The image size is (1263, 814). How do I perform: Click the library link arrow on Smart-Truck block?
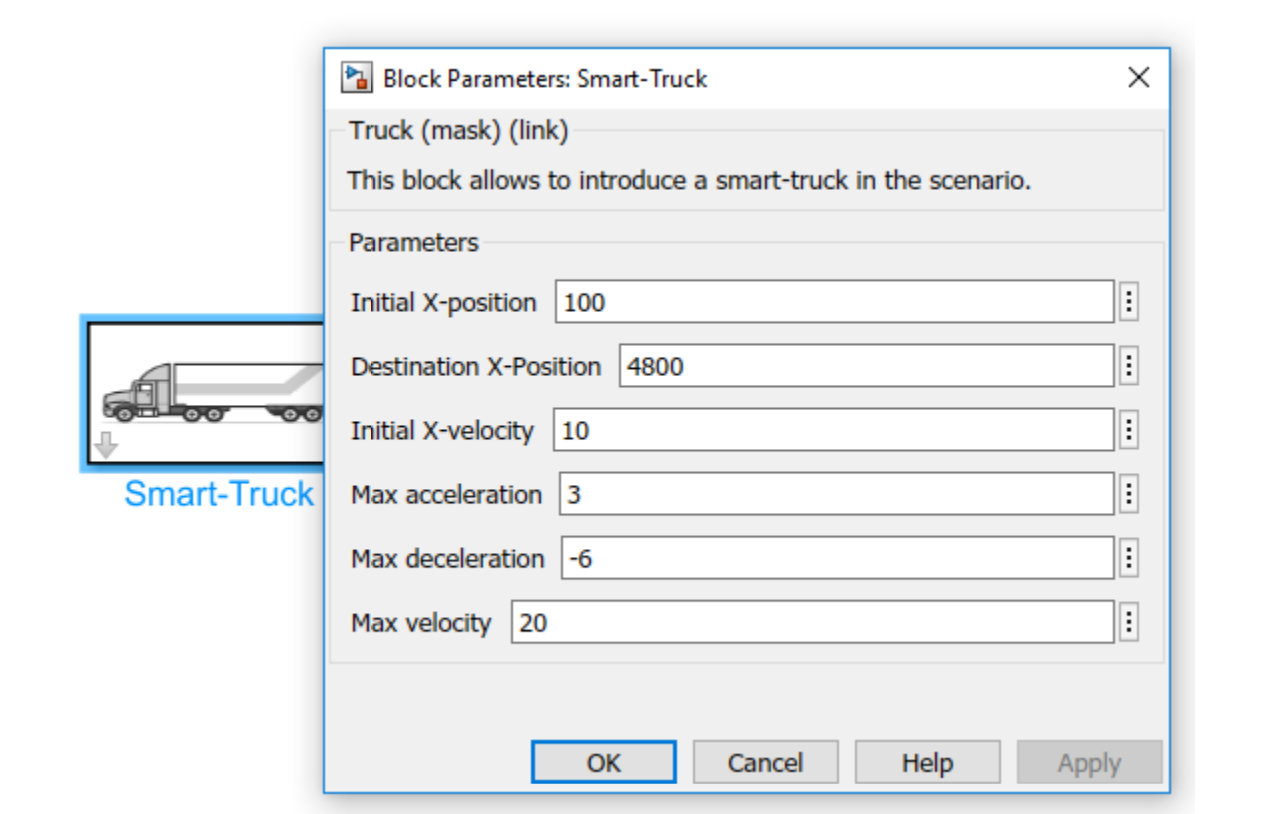[x=107, y=445]
